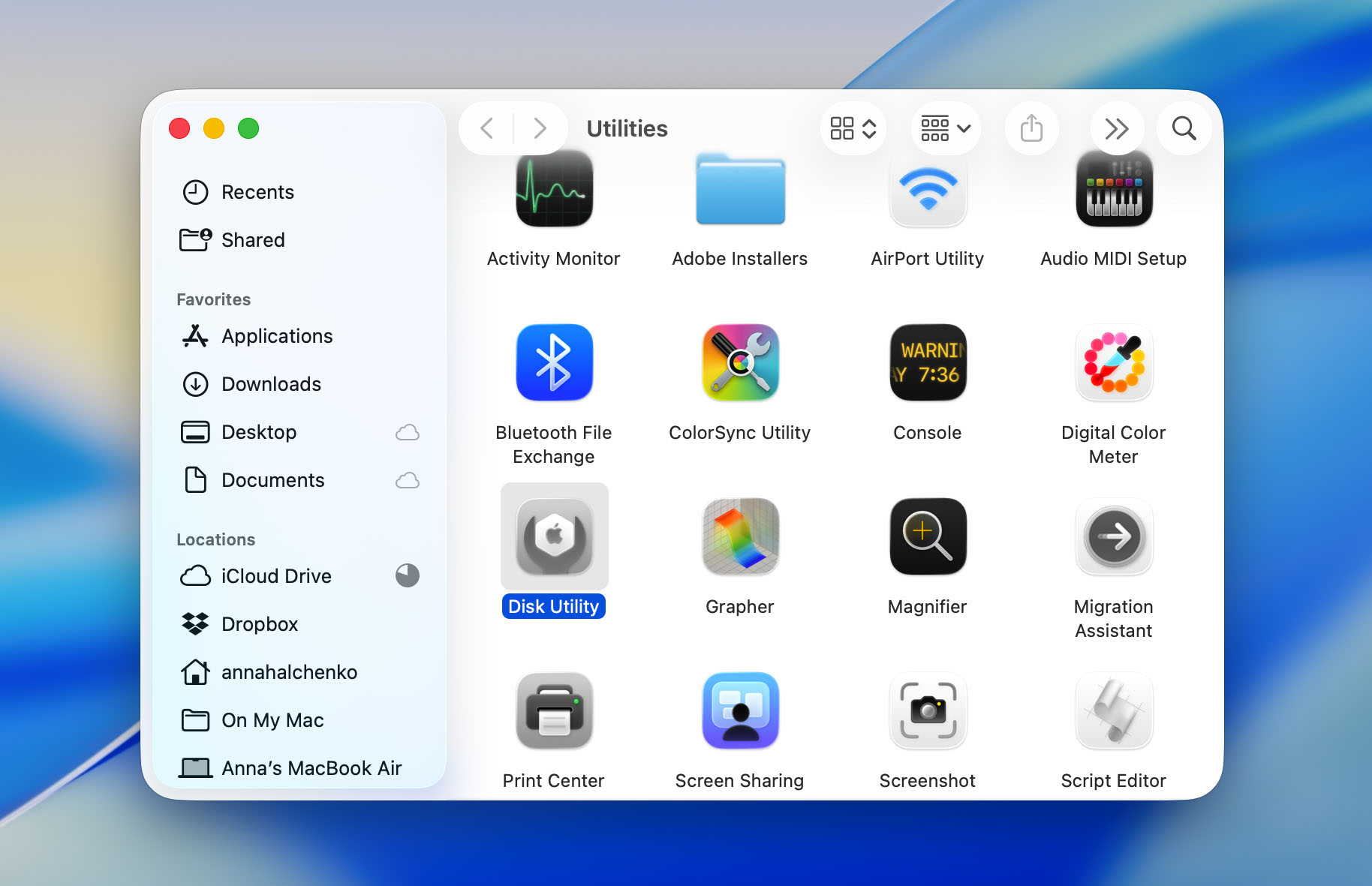This screenshot has height=886, width=1372.
Task: Select the Audio MIDI Setup icon
Action: (1114, 190)
